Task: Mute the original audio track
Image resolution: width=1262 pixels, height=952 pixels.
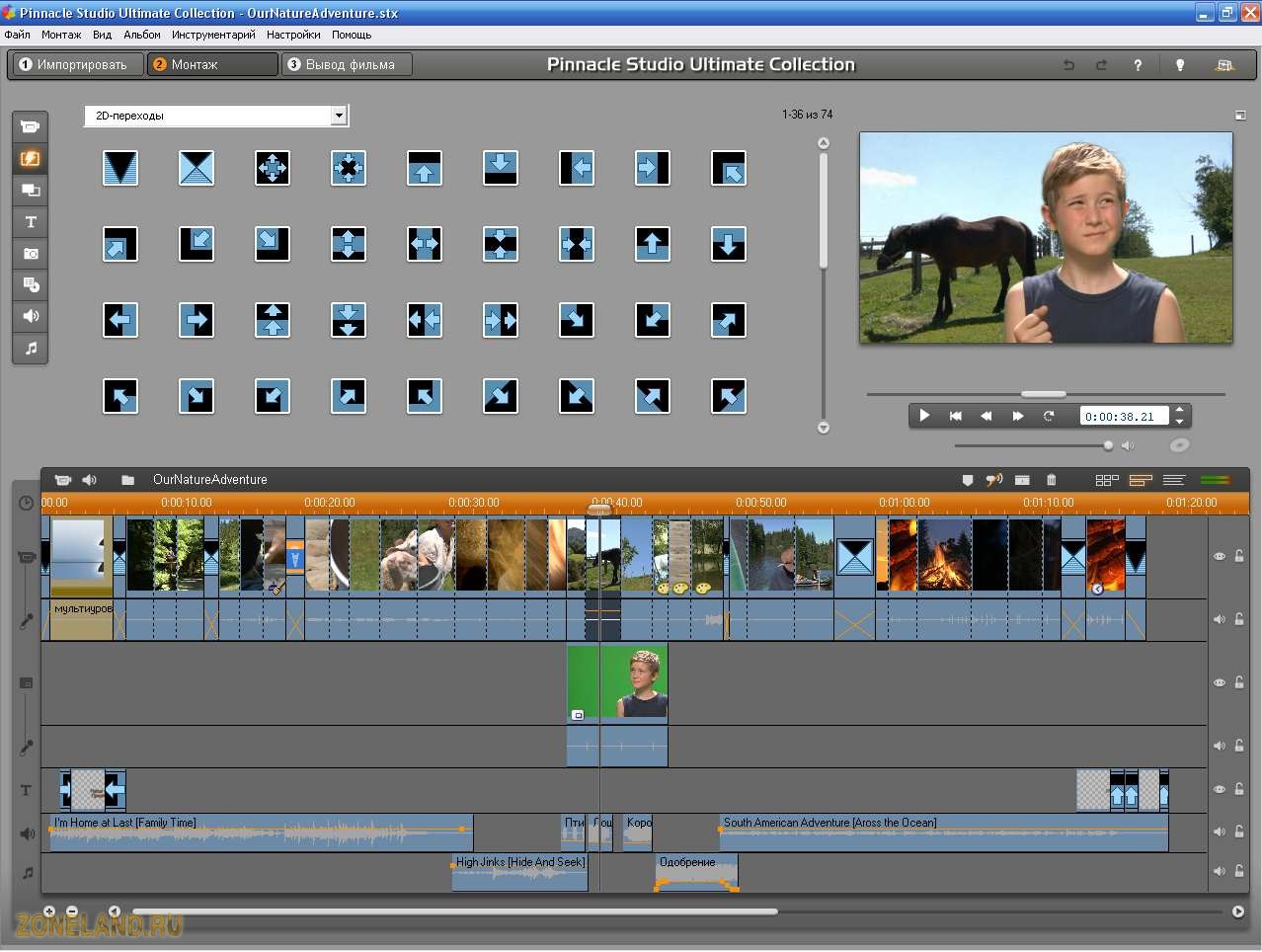Action: 1220,619
